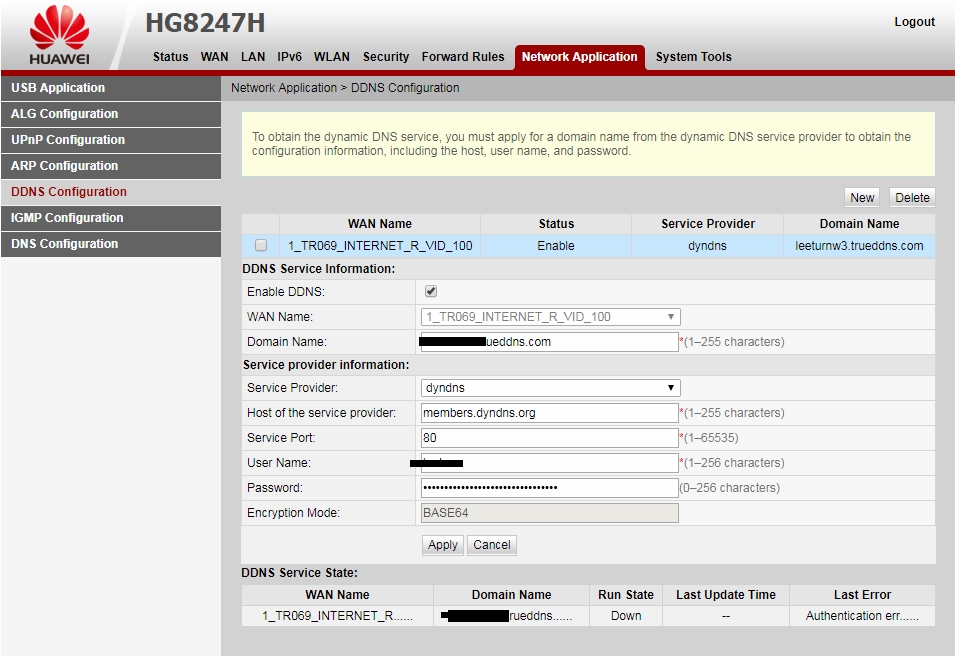Focus the Domain Name input field
Viewport: 955px width, 656px height.
click(x=549, y=342)
